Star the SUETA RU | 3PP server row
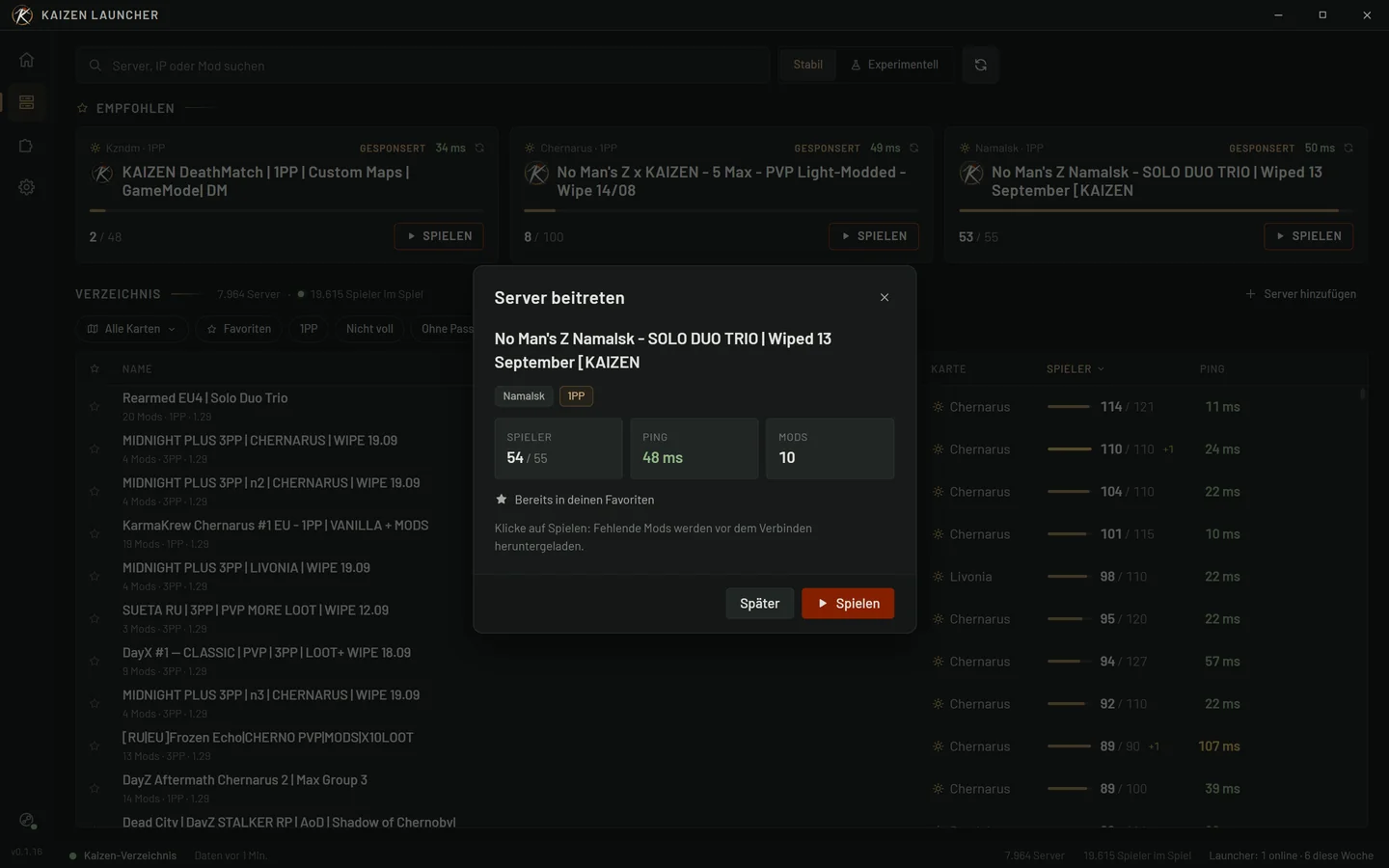This screenshot has width=1389, height=868. (95, 619)
